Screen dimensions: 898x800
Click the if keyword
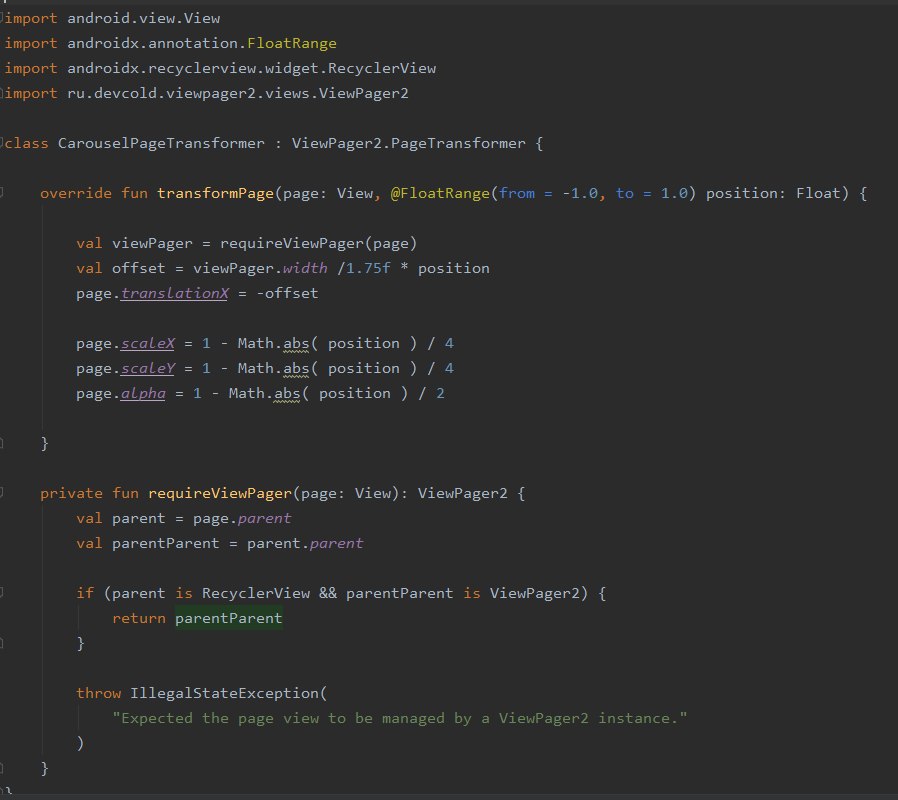click(x=85, y=593)
